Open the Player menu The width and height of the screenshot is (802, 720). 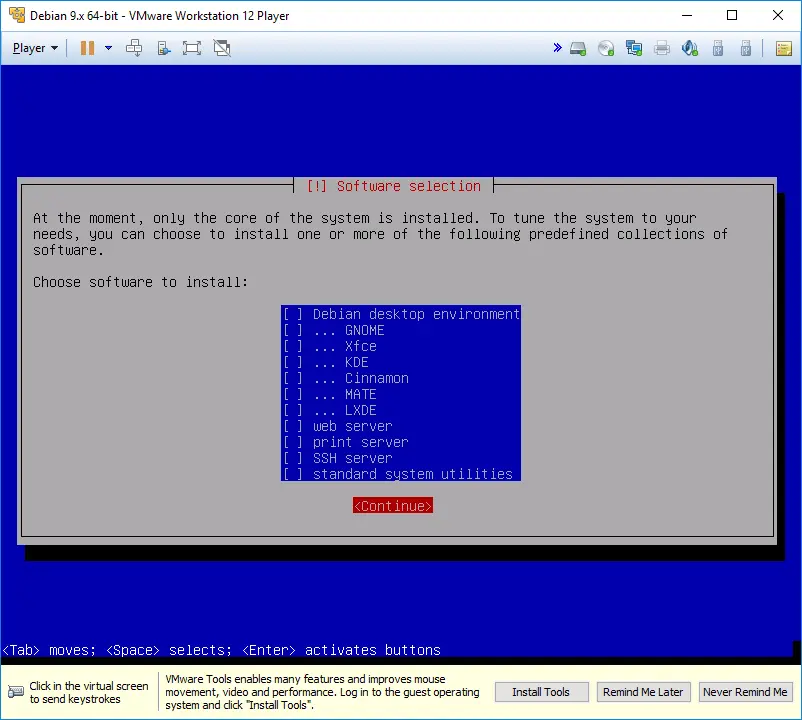35,48
